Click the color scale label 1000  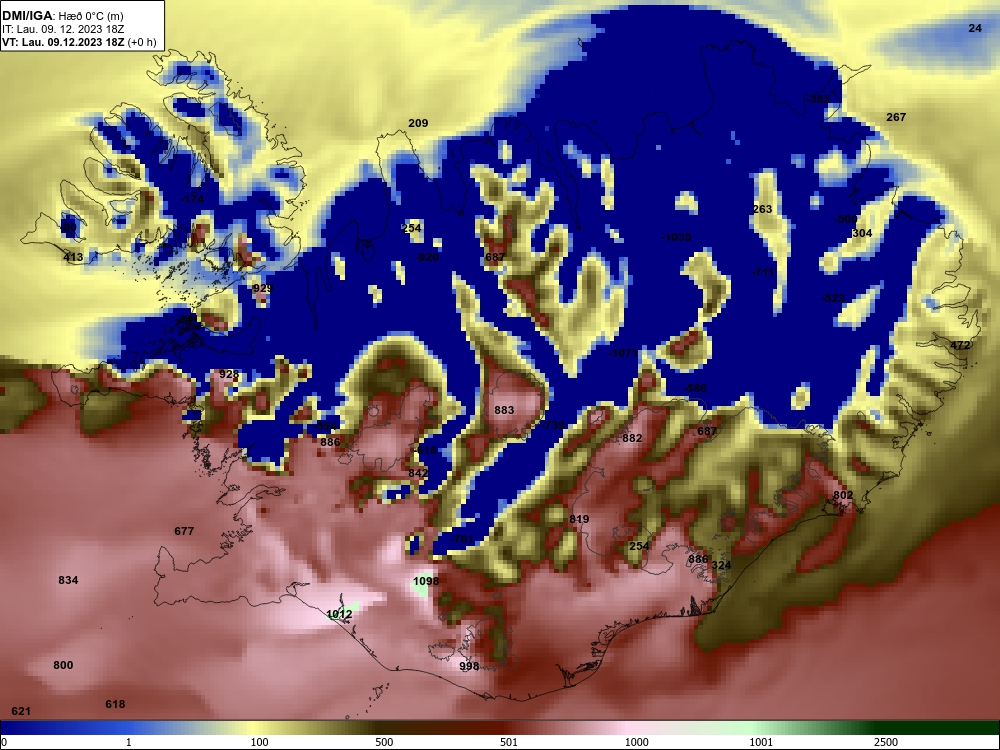[636, 742]
